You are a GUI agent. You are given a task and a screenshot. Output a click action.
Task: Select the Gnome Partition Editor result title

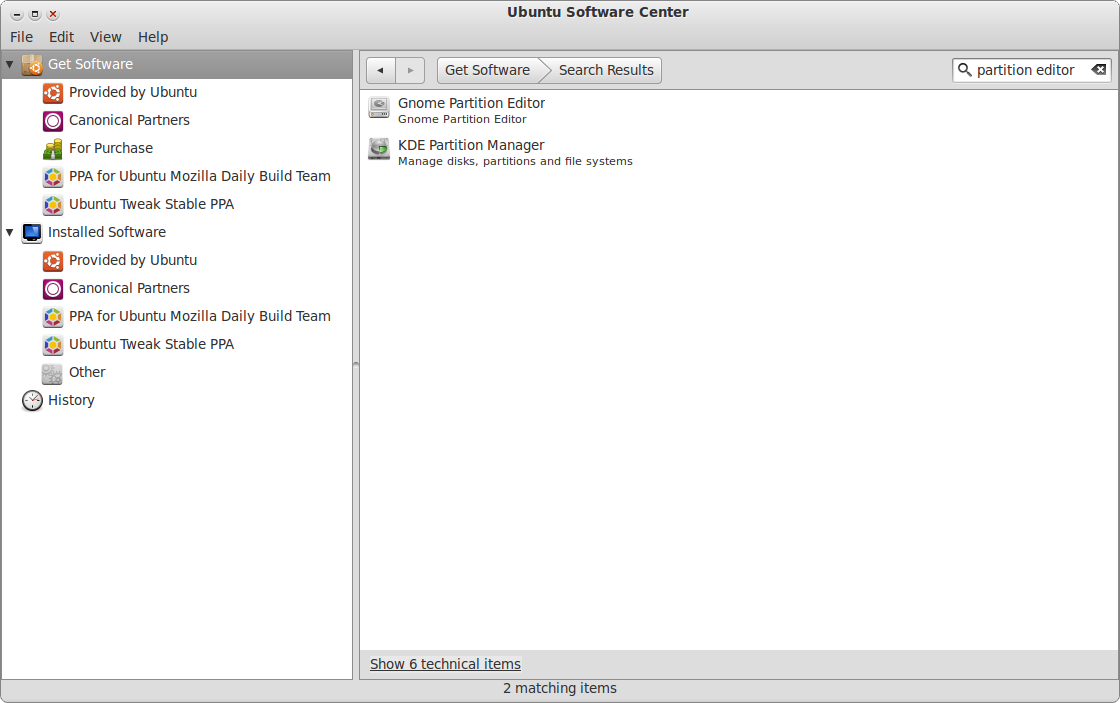471,103
